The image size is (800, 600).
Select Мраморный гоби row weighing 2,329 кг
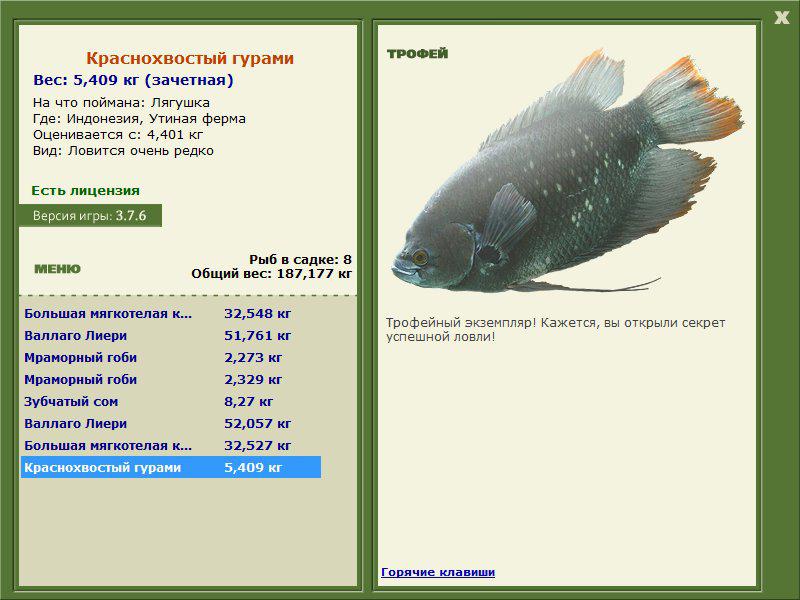pyautogui.click(x=171, y=379)
